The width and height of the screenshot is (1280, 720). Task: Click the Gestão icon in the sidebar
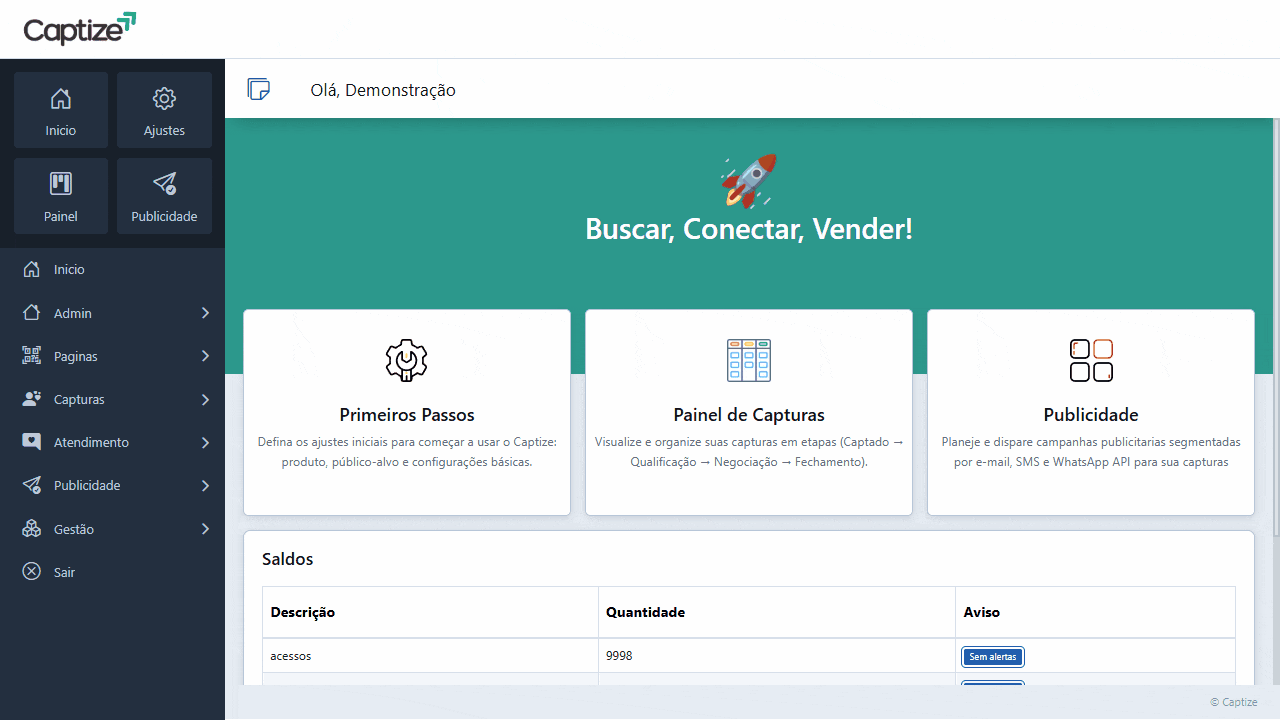31,528
